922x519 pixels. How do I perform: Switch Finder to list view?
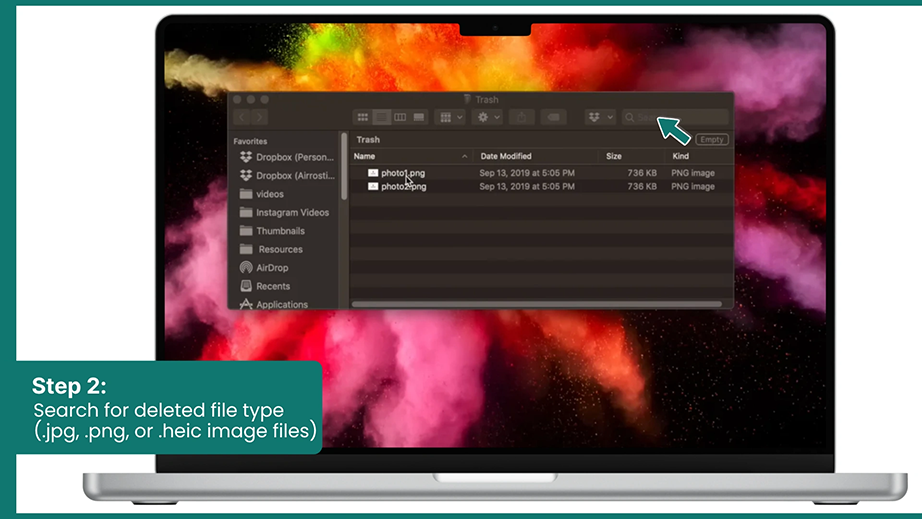[x=382, y=117]
